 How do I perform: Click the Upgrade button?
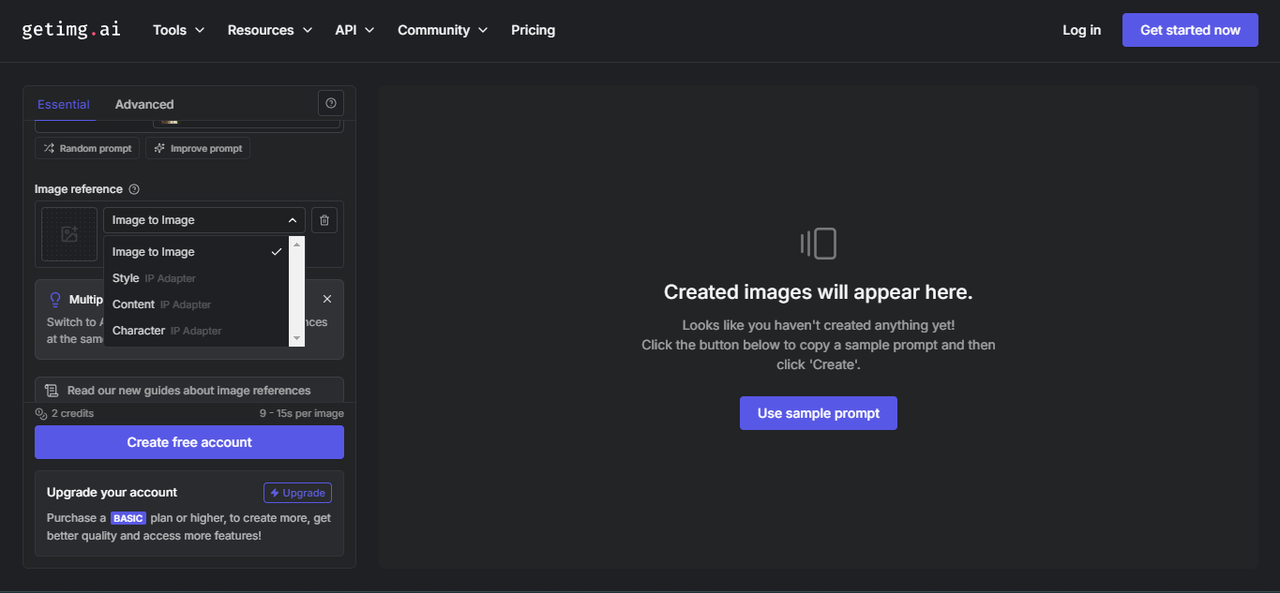tap(297, 493)
